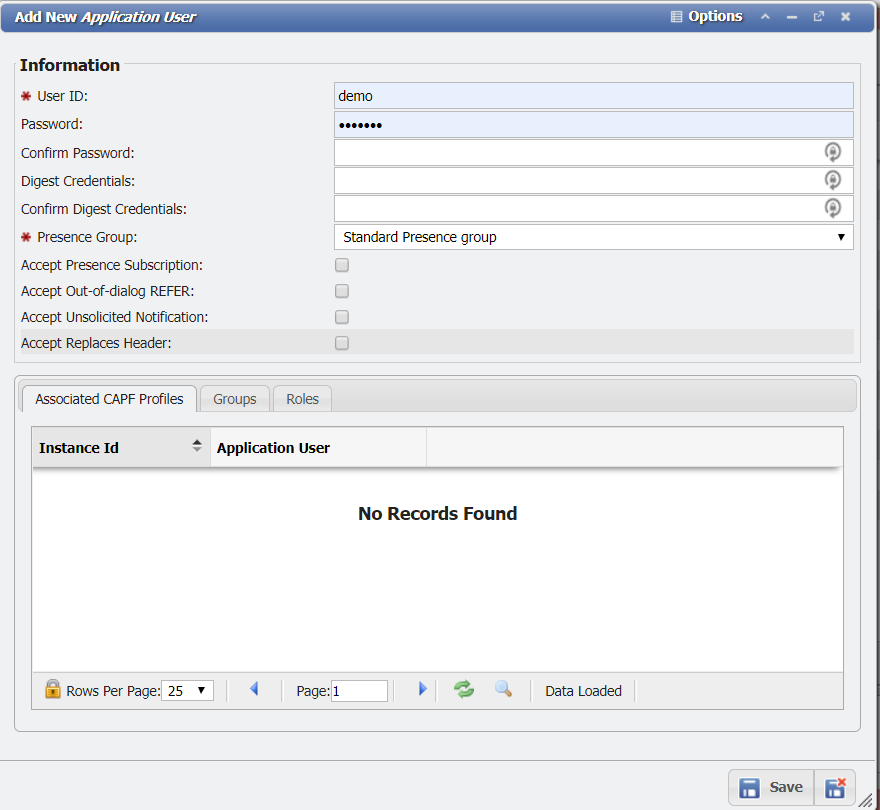Generate credentials for Digest Credentials field
Image resolution: width=880 pixels, height=810 pixels.
coord(833,179)
